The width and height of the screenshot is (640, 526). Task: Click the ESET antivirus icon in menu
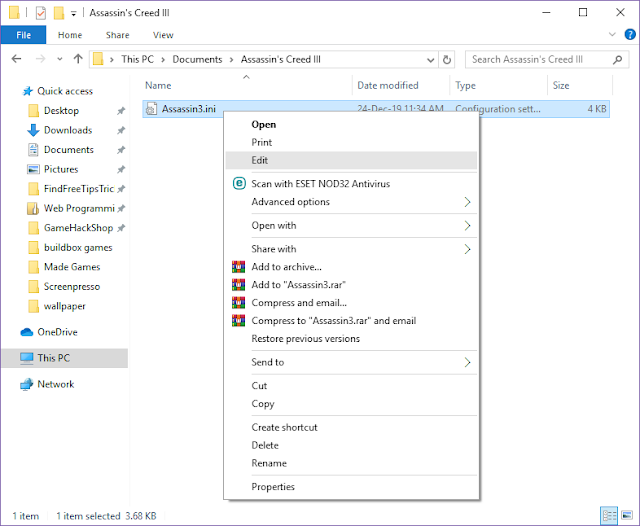coord(239,184)
